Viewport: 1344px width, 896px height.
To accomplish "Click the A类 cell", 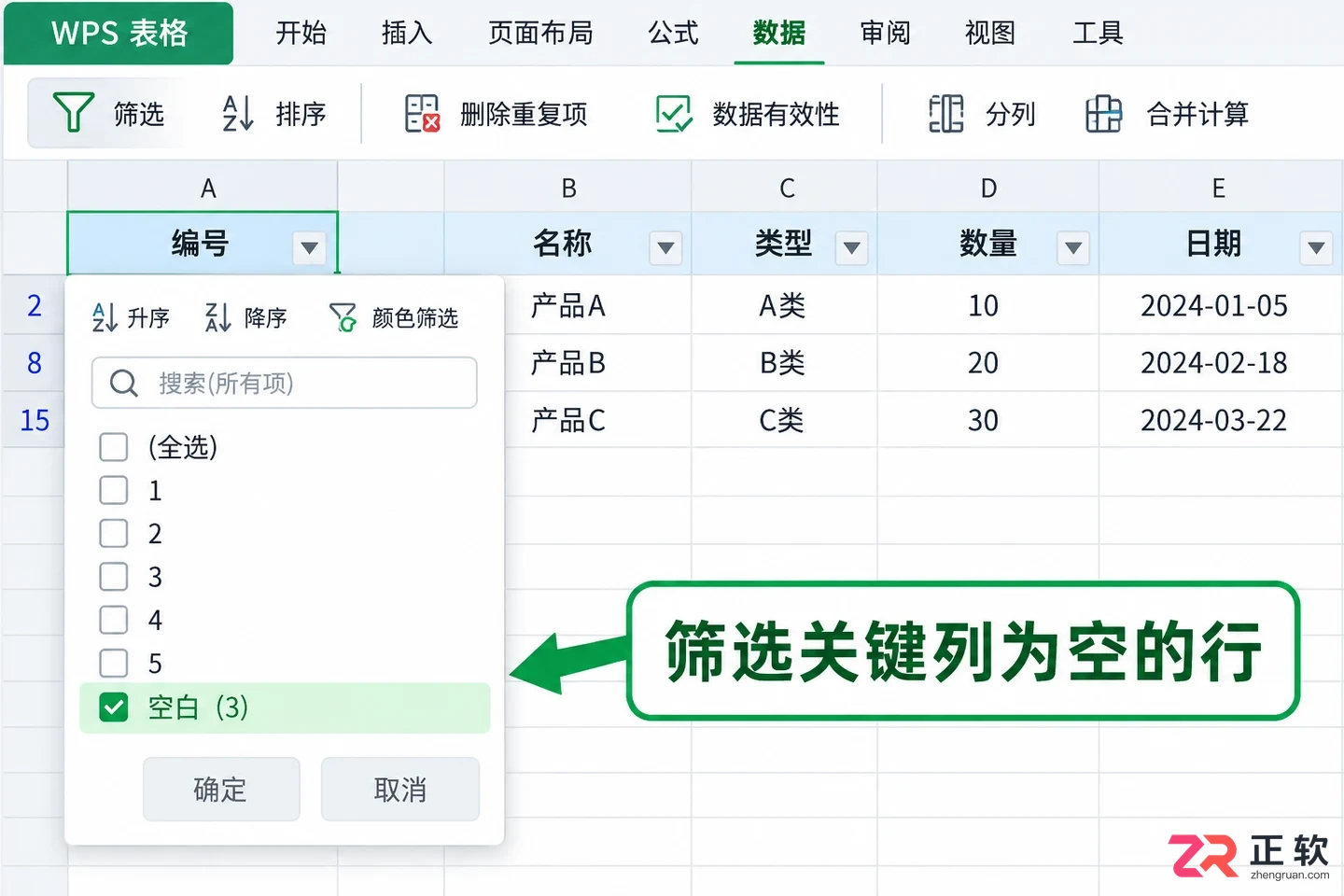I will click(x=785, y=305).
